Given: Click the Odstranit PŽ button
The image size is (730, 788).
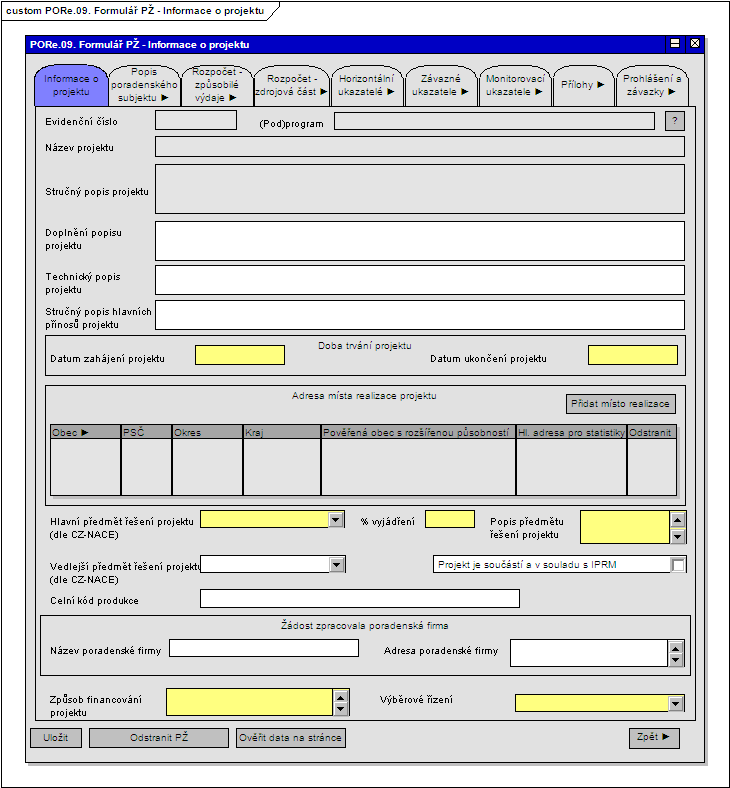Looking at the screenshot, I should [159, 738].
